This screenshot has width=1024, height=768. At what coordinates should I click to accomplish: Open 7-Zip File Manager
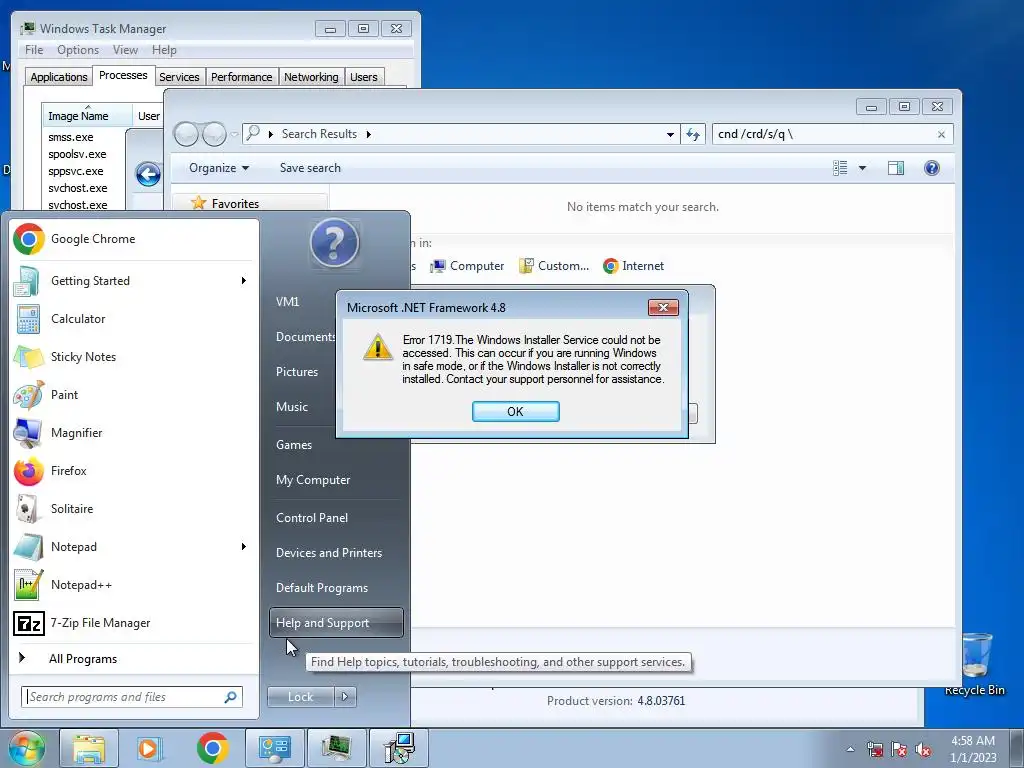[x=134, y=623]
